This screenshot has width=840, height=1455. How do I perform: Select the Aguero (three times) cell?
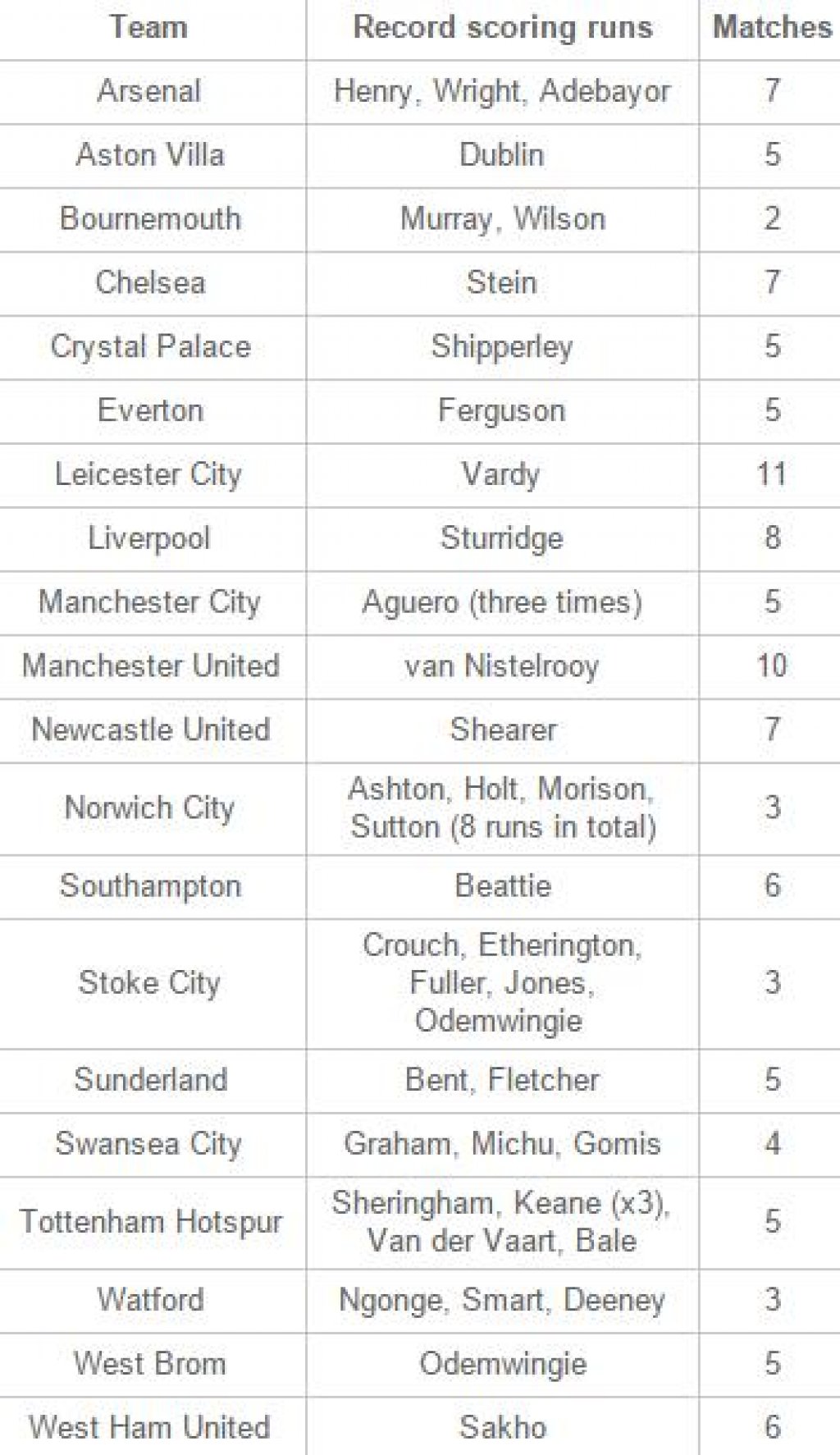click(x=502, y=602)
